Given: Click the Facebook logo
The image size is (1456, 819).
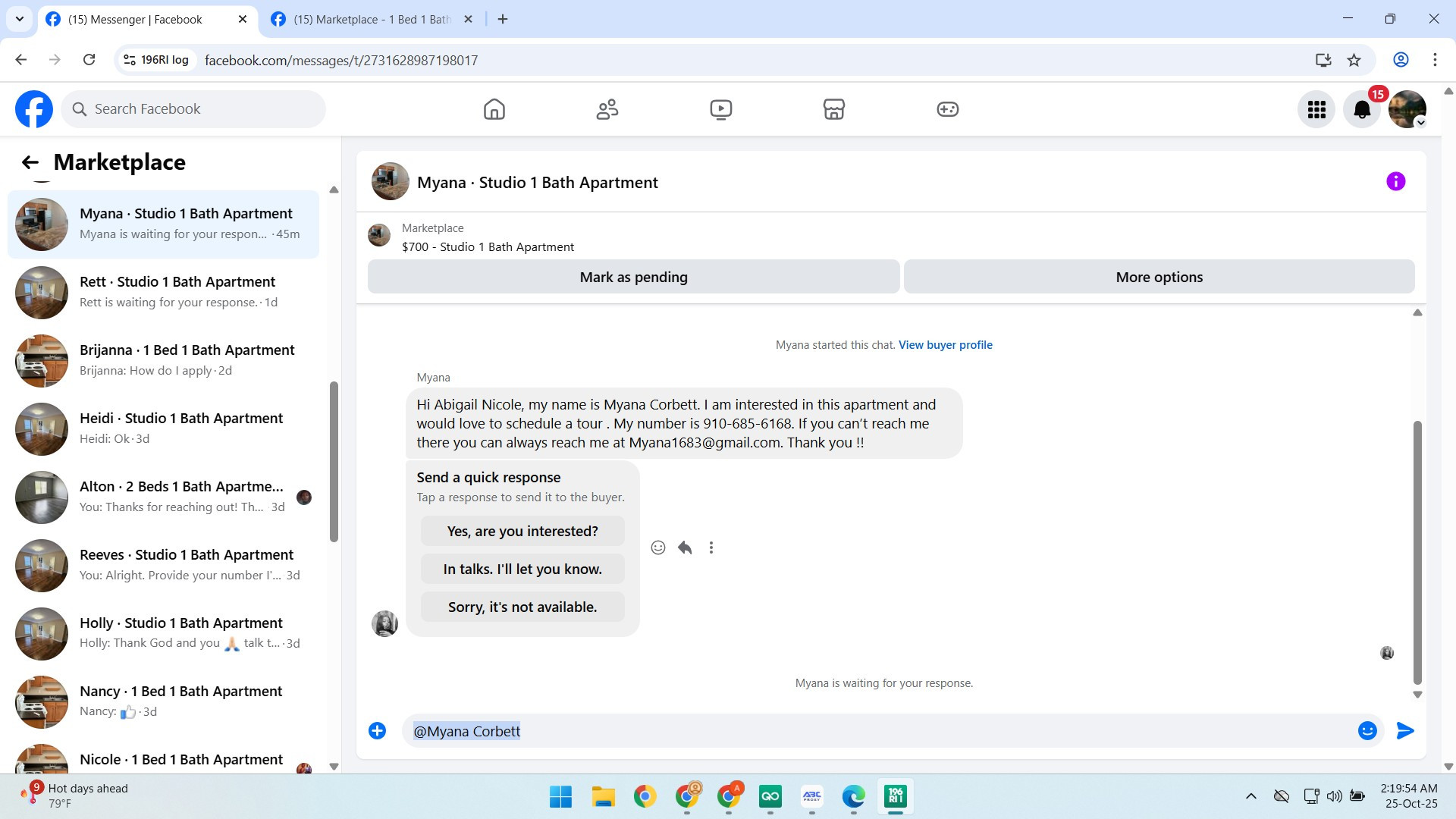Looking at the screenshot, I should pos(34,109).
